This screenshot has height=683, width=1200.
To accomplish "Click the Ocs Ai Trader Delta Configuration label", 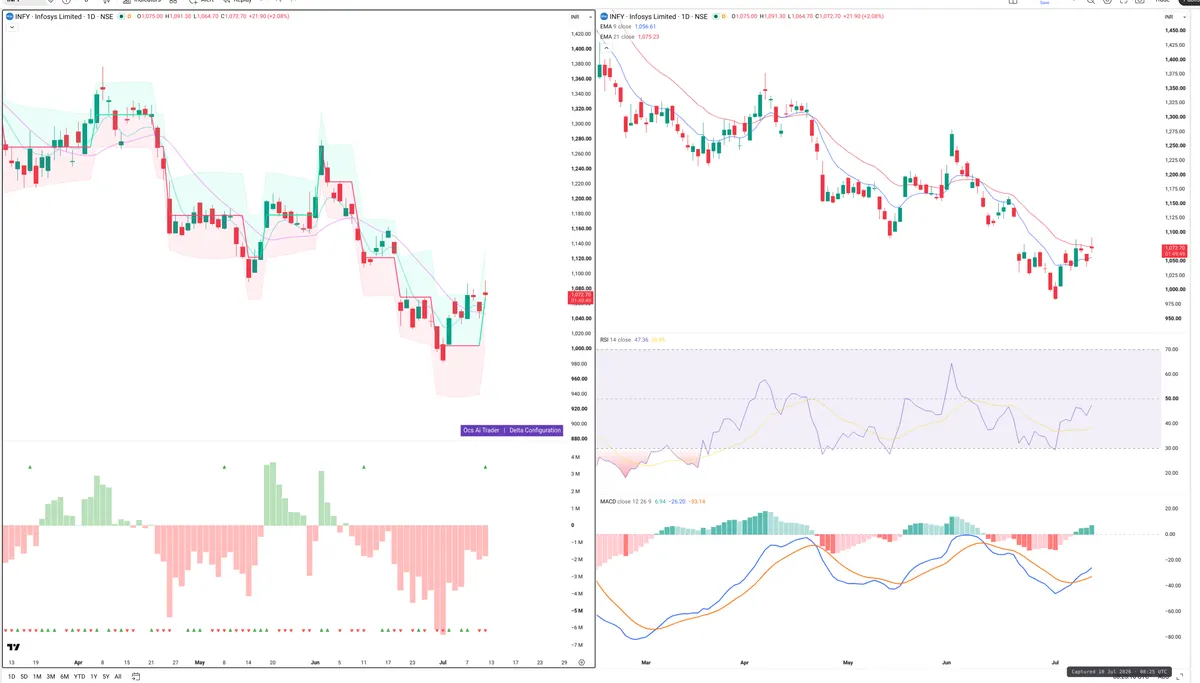I will (x=511, y=430).
